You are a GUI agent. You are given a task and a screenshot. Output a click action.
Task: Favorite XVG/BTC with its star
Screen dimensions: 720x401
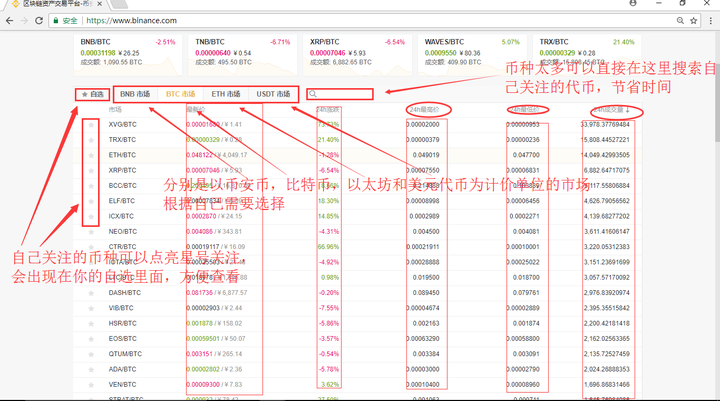coord(91,124)
